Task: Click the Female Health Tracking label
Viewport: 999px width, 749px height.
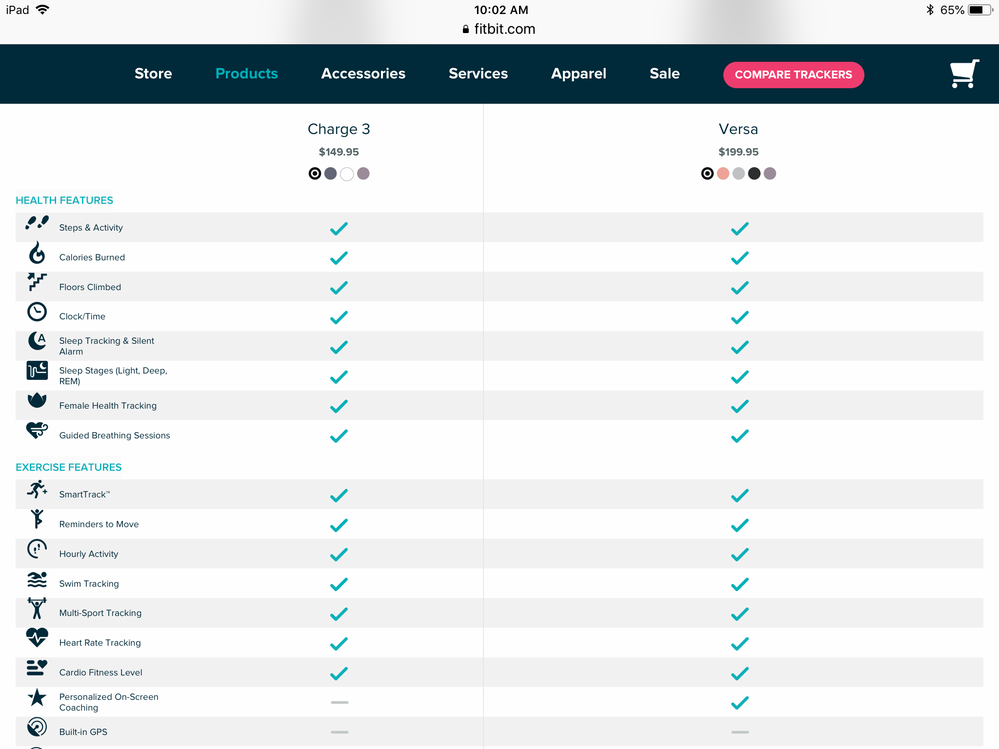Action: (x=108, y=406)
